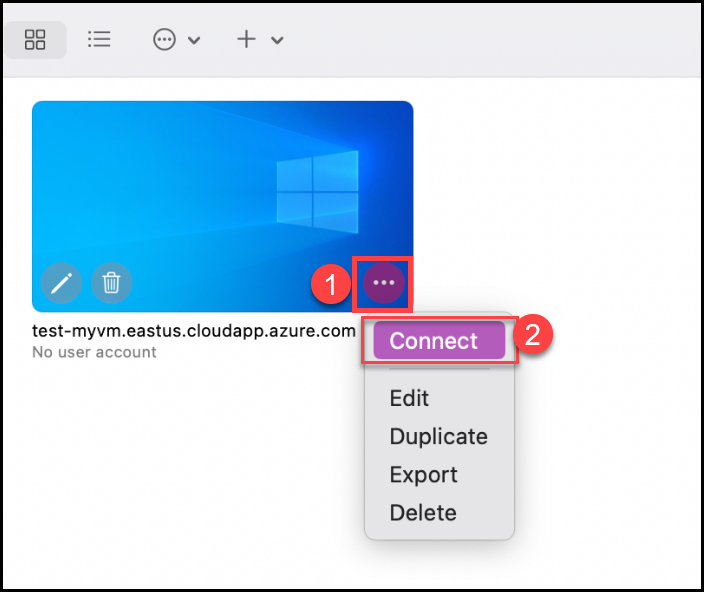
Task: Select Connect in the context menu
Action: point(439,340)
